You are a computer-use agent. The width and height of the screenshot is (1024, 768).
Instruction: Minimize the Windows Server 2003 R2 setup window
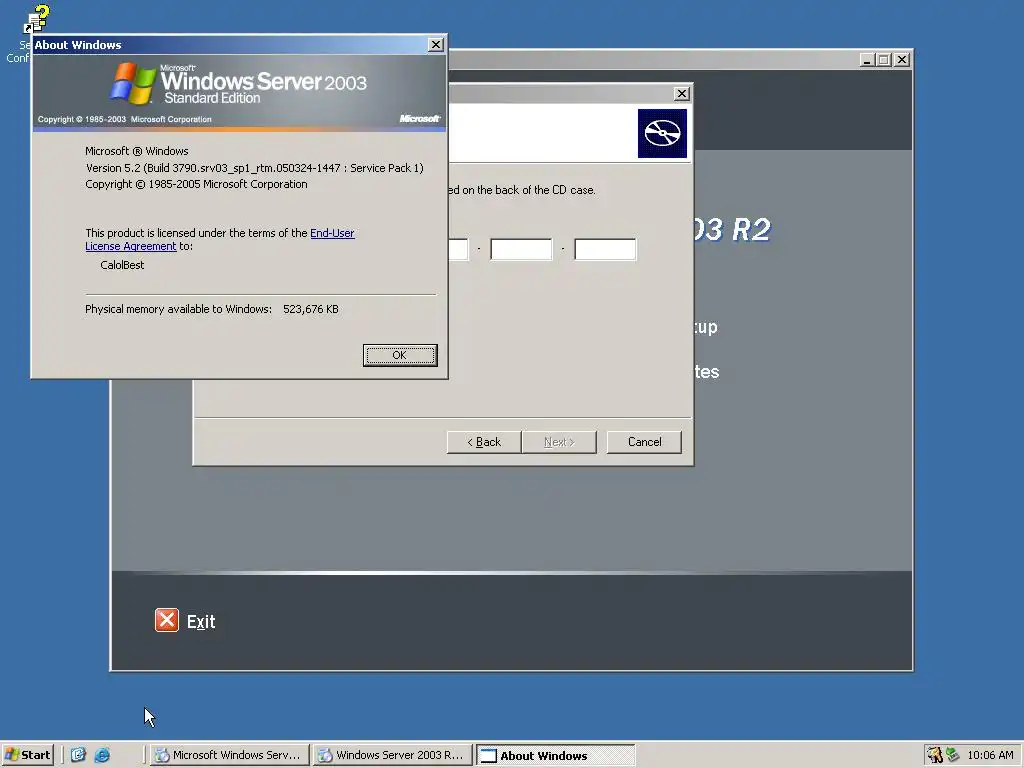(x=867, y=59)
